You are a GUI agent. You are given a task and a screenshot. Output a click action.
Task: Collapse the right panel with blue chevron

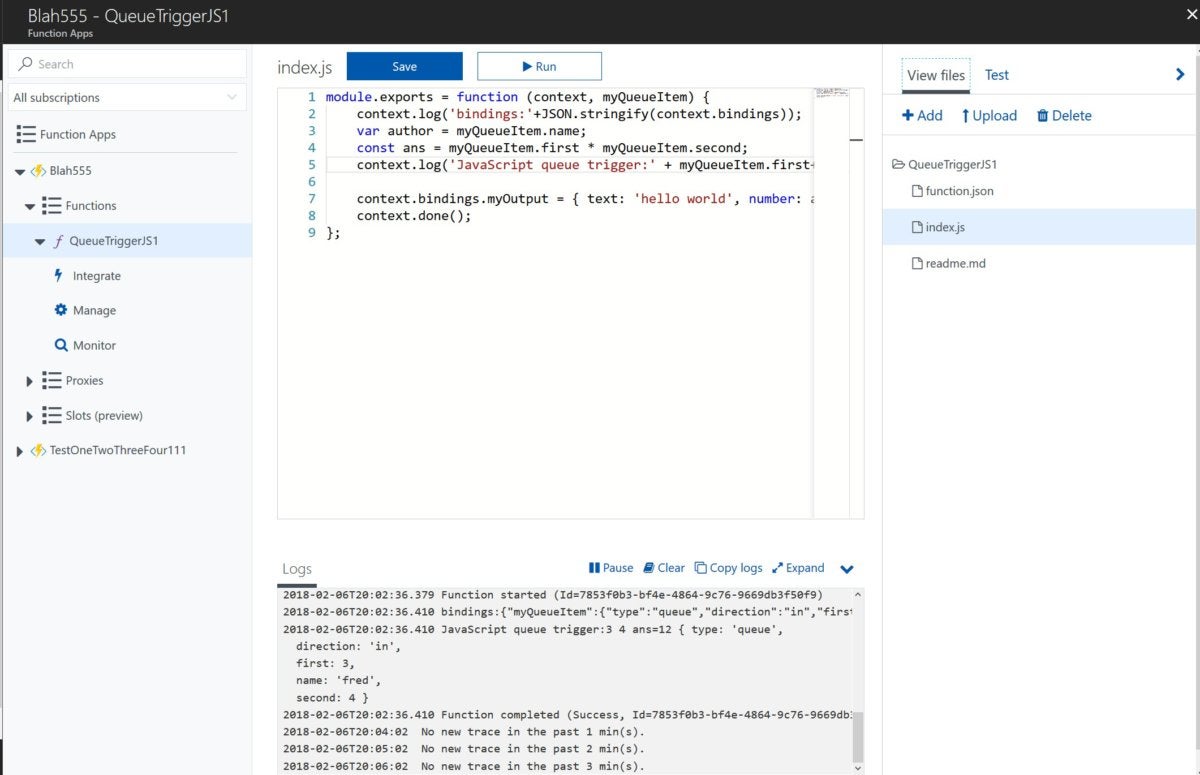tap(1180, 74)
